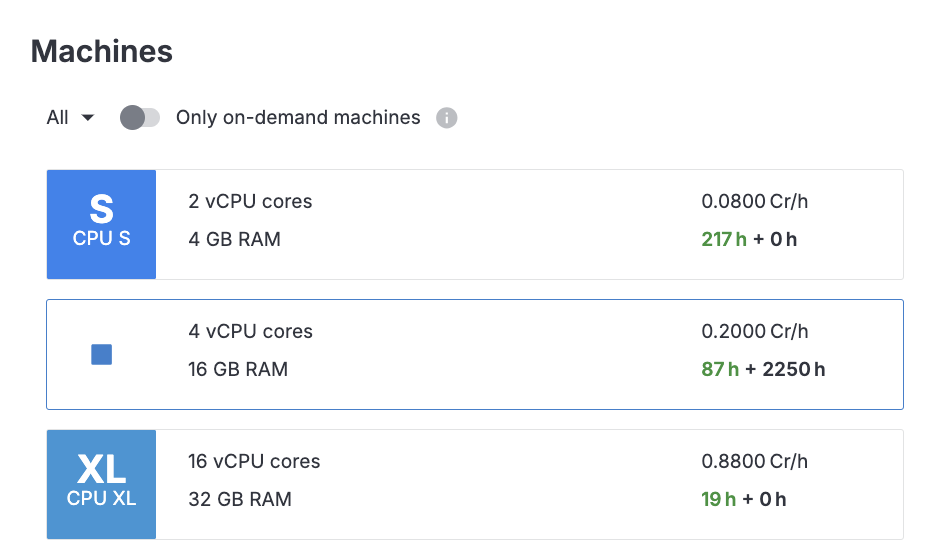Screen dimensions: 930x550
Task: Click the 217 h remaining hours text
Action: tap(724, 239)
